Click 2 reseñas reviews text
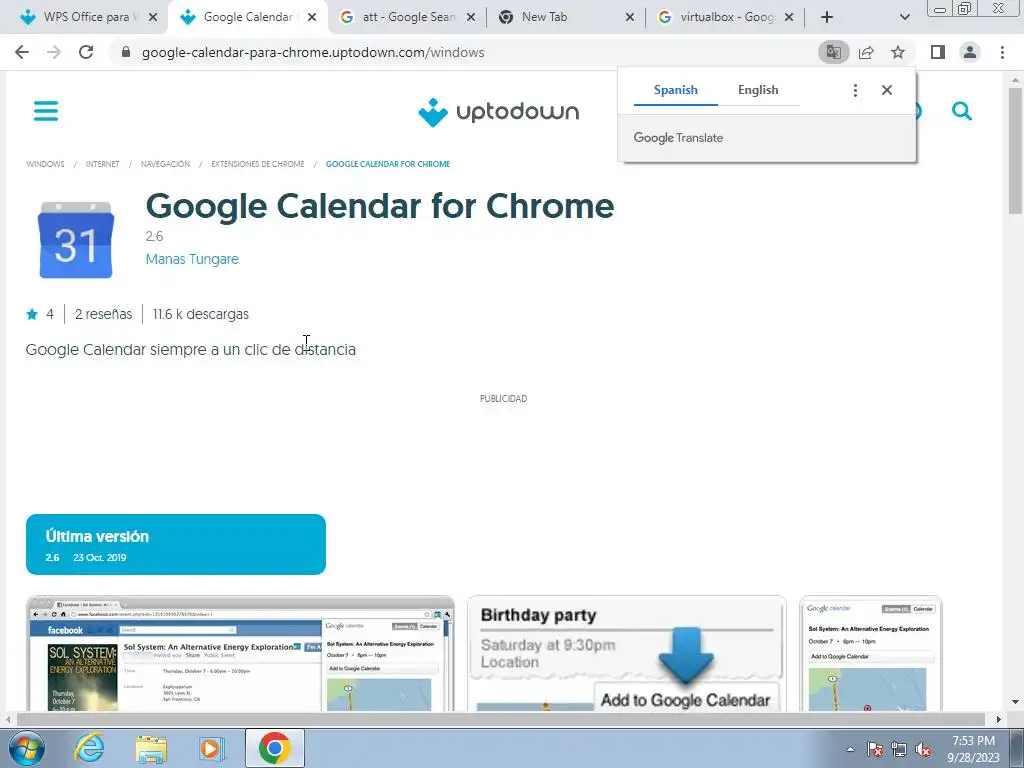The width and height of the screenshot is (1024, 768). click(103, 314)
